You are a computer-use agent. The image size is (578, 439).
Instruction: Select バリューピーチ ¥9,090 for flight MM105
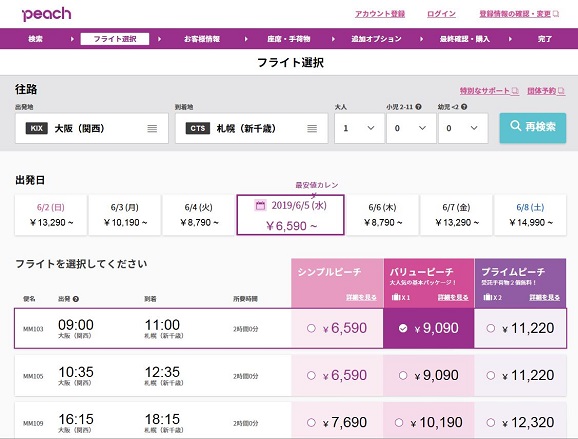point(403,376)
